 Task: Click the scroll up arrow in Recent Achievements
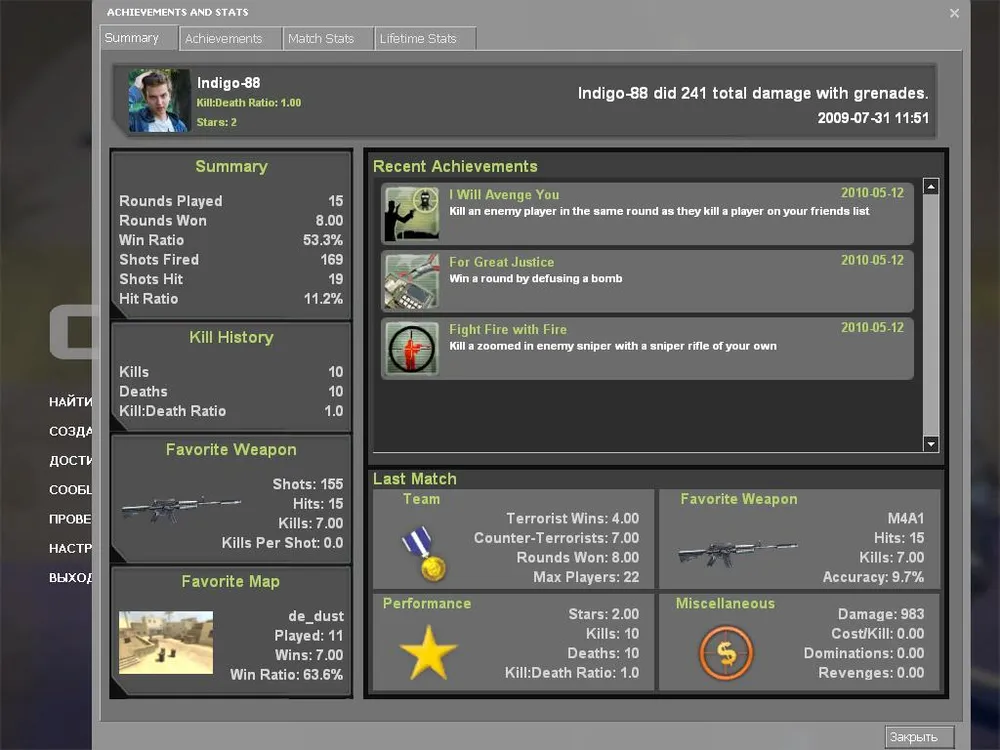(931, 186)
